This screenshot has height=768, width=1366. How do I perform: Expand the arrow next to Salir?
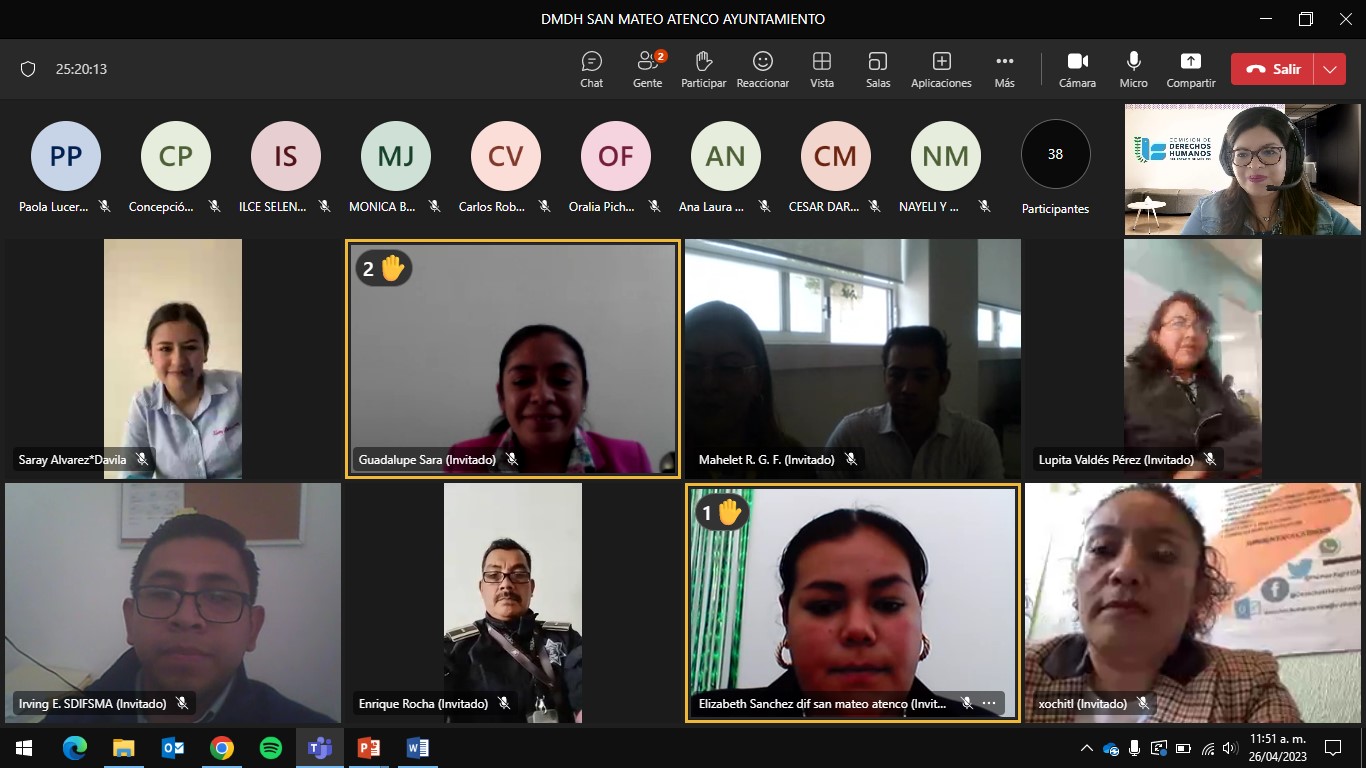pos(1329,69)
